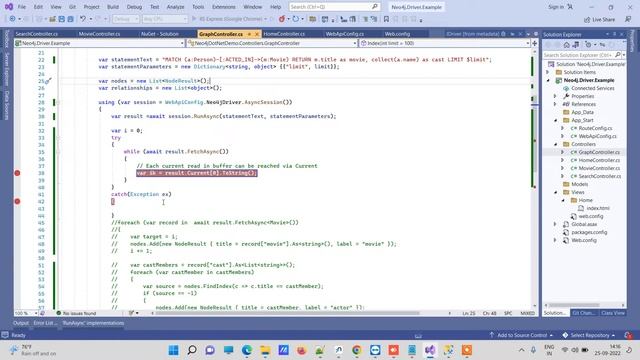Click the Open File folder icon in toolbar

click(53, 19)
